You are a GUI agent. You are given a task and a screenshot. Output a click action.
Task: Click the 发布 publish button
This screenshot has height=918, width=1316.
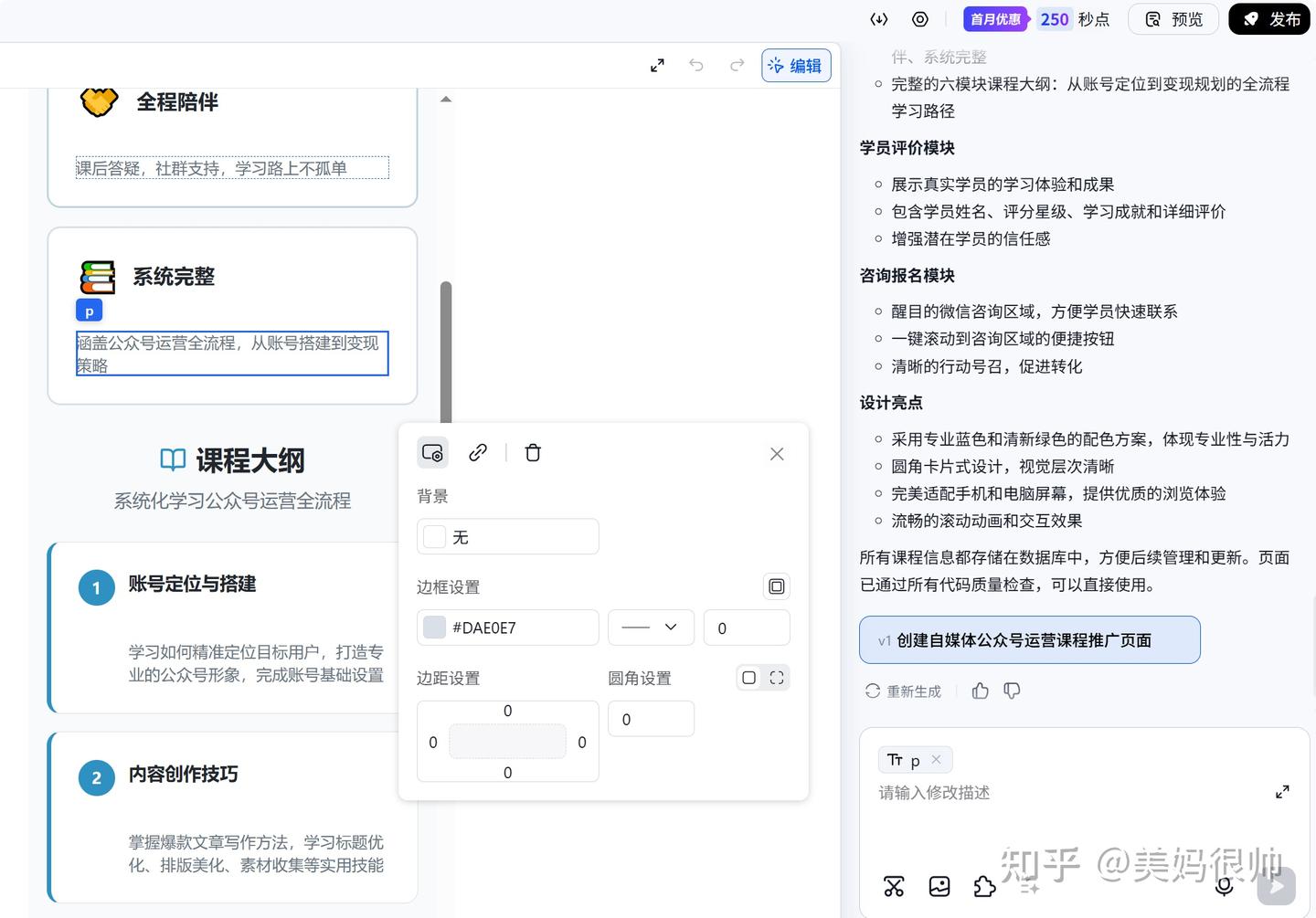click(1269, 18)
